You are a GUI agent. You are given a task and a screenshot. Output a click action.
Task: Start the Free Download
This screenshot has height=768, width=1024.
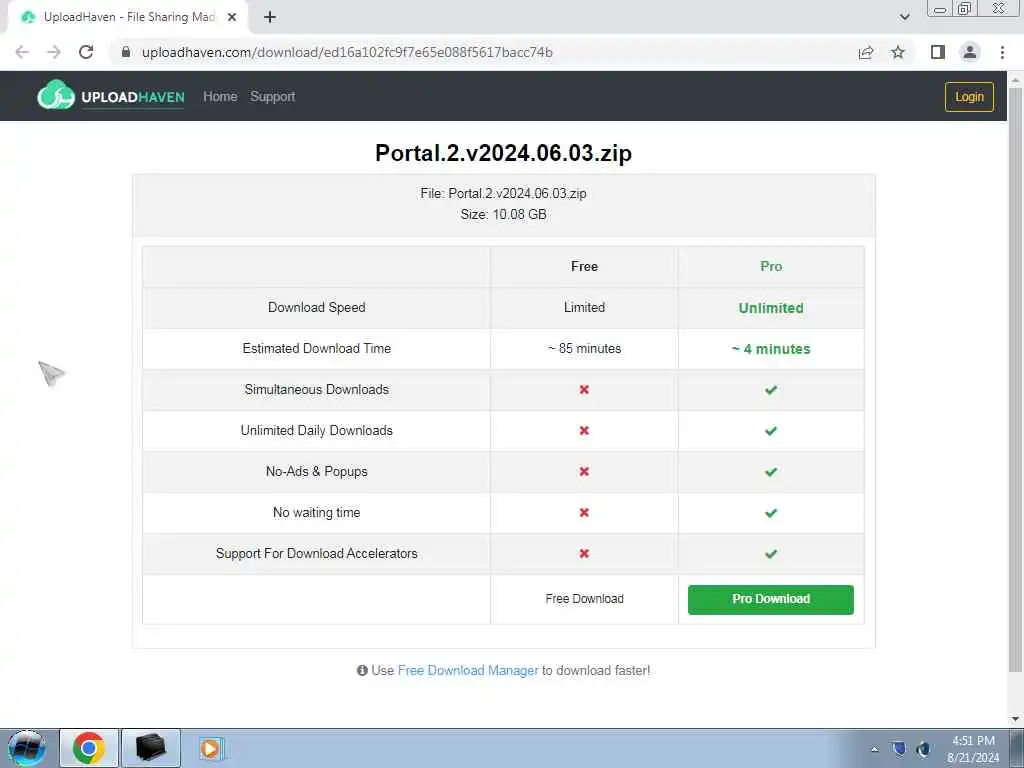584,599
